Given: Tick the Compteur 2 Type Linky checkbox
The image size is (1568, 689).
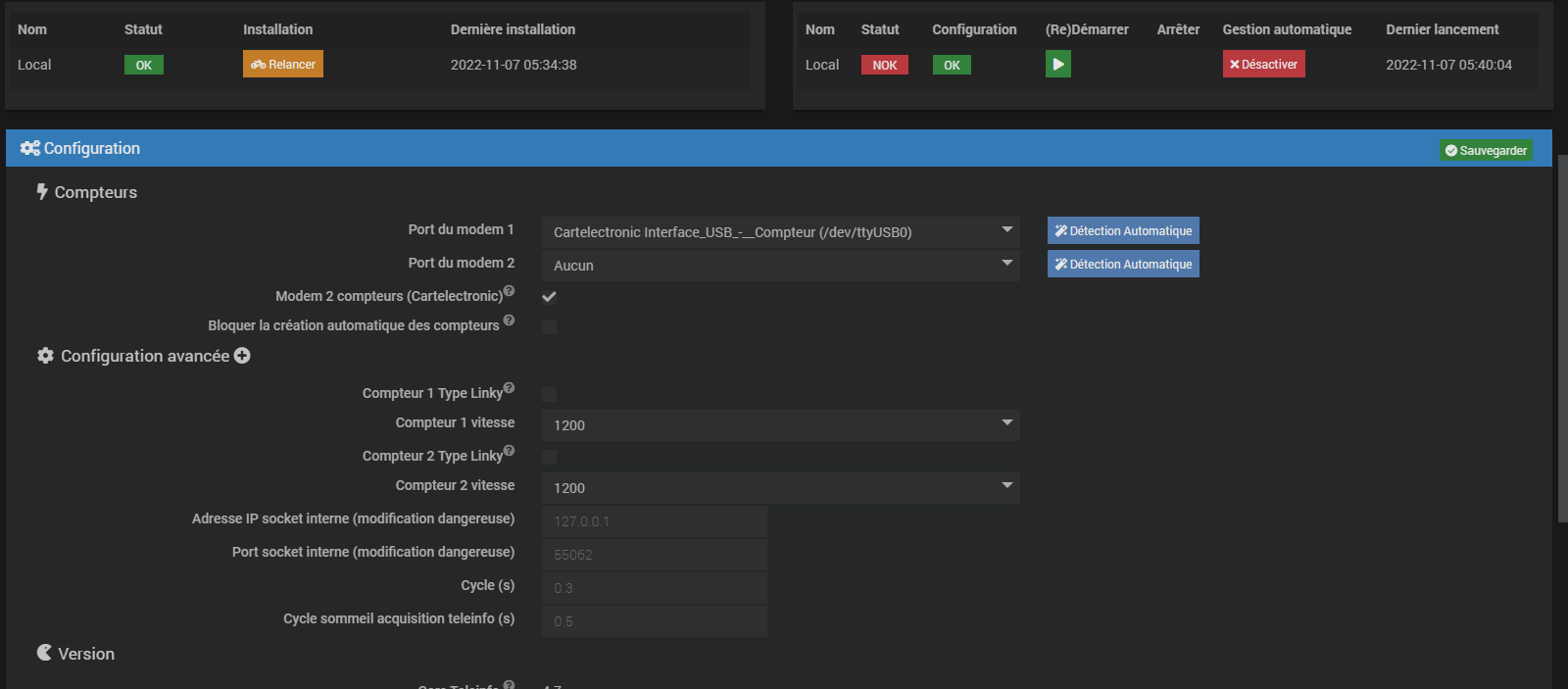Looking at the screenshot, I should [x=549, y=457].
